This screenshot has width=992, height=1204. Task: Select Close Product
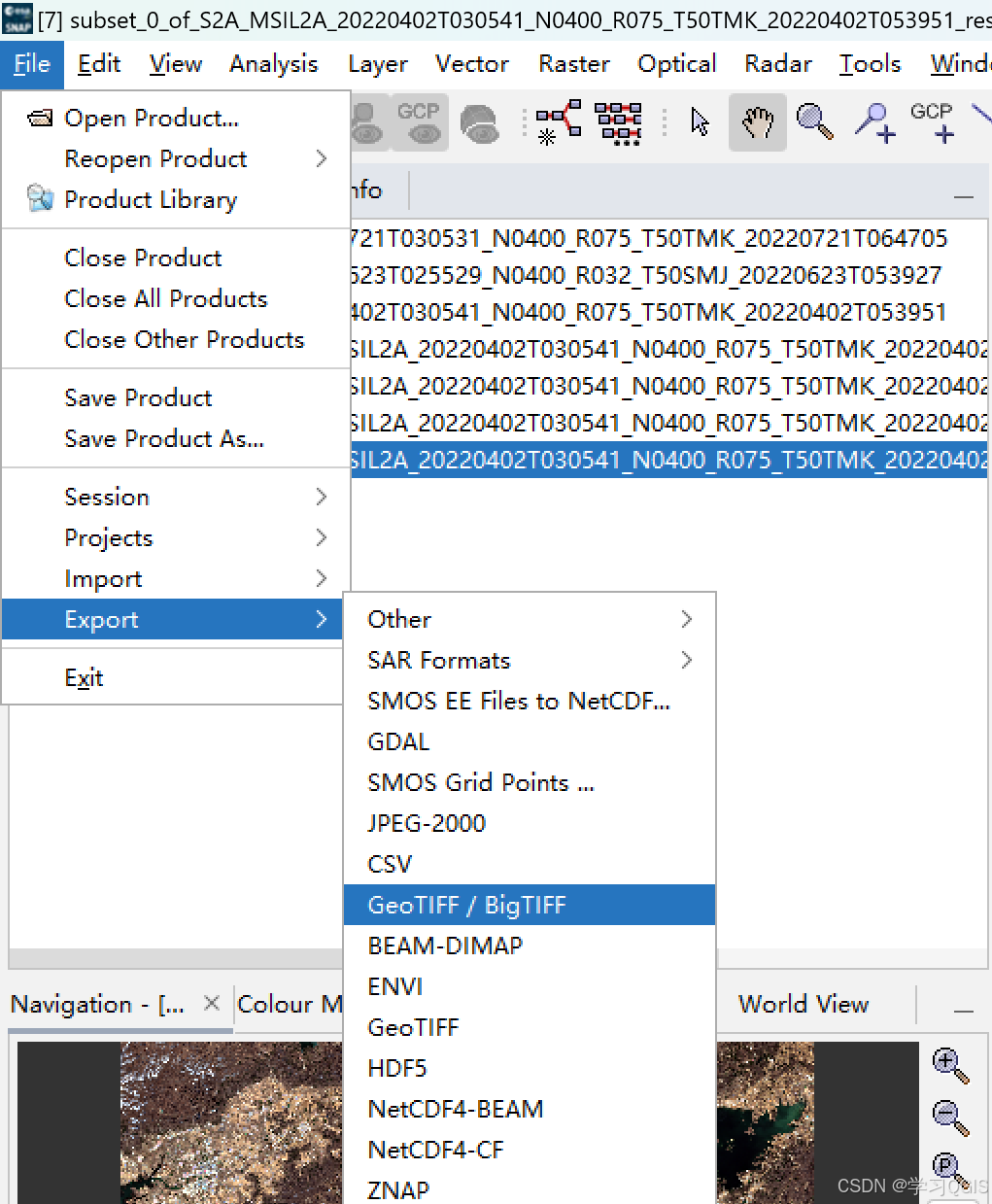(x=174, y=258)
